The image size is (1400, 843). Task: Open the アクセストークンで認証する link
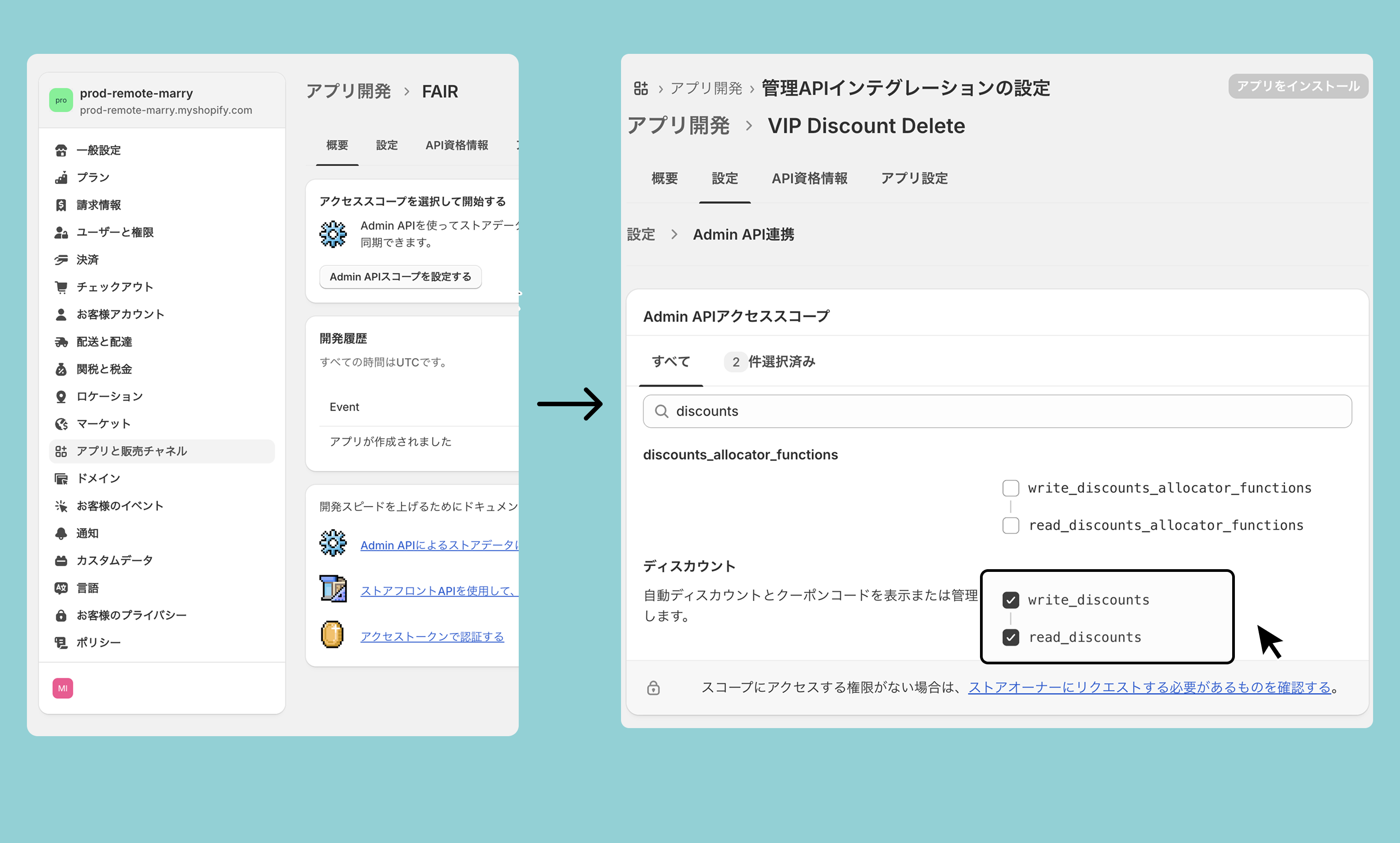tap(432, 637)
